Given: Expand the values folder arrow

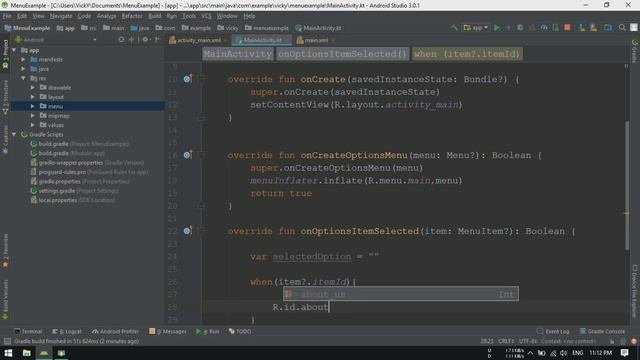Looking at the screenshot, I should tap(33, 125).
